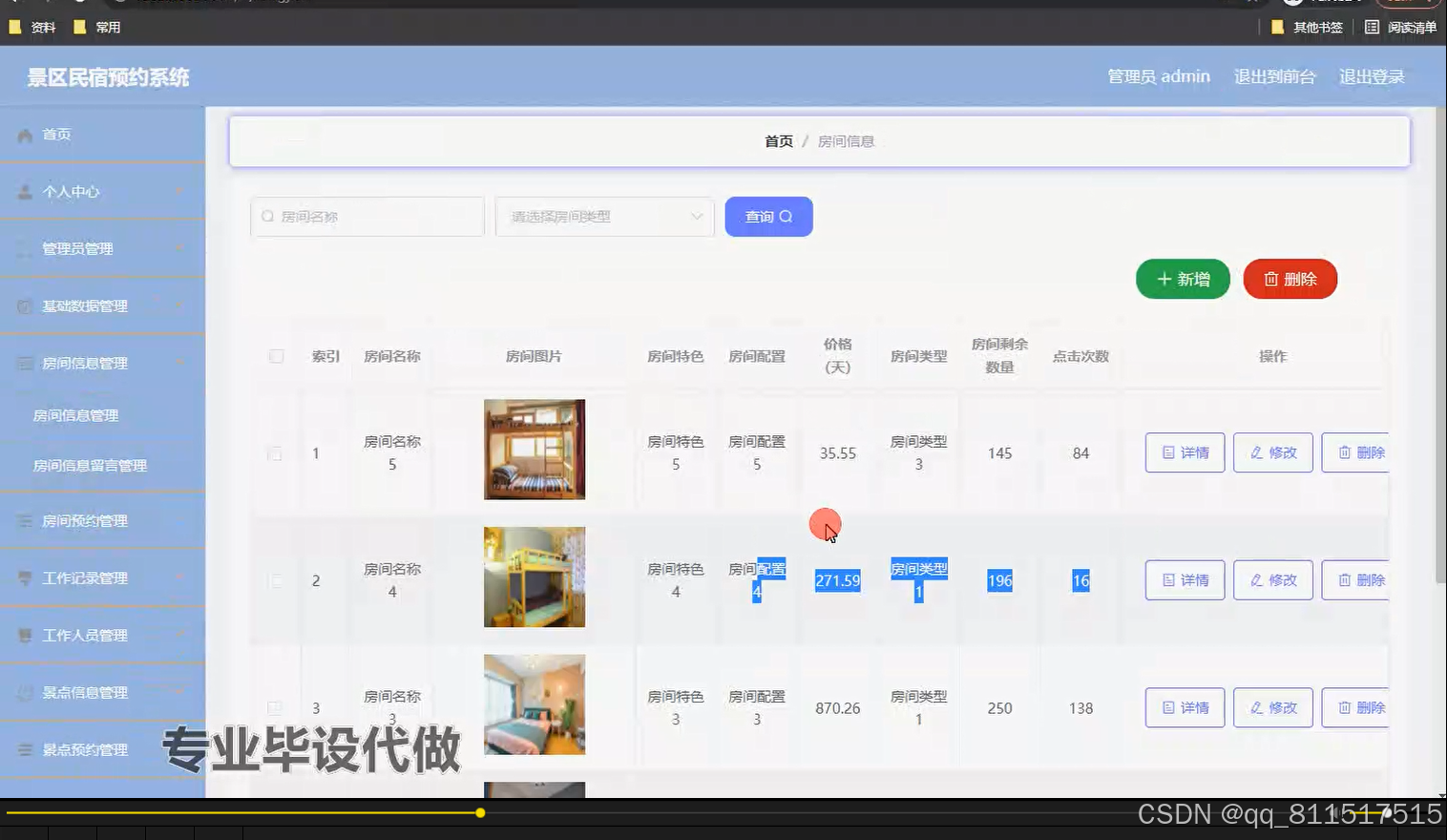Image resolution: width=1447 pixels, height=840 pixels.
Task: Tick the checkbox for row 房间名称 5
Action: pos(275,453)
